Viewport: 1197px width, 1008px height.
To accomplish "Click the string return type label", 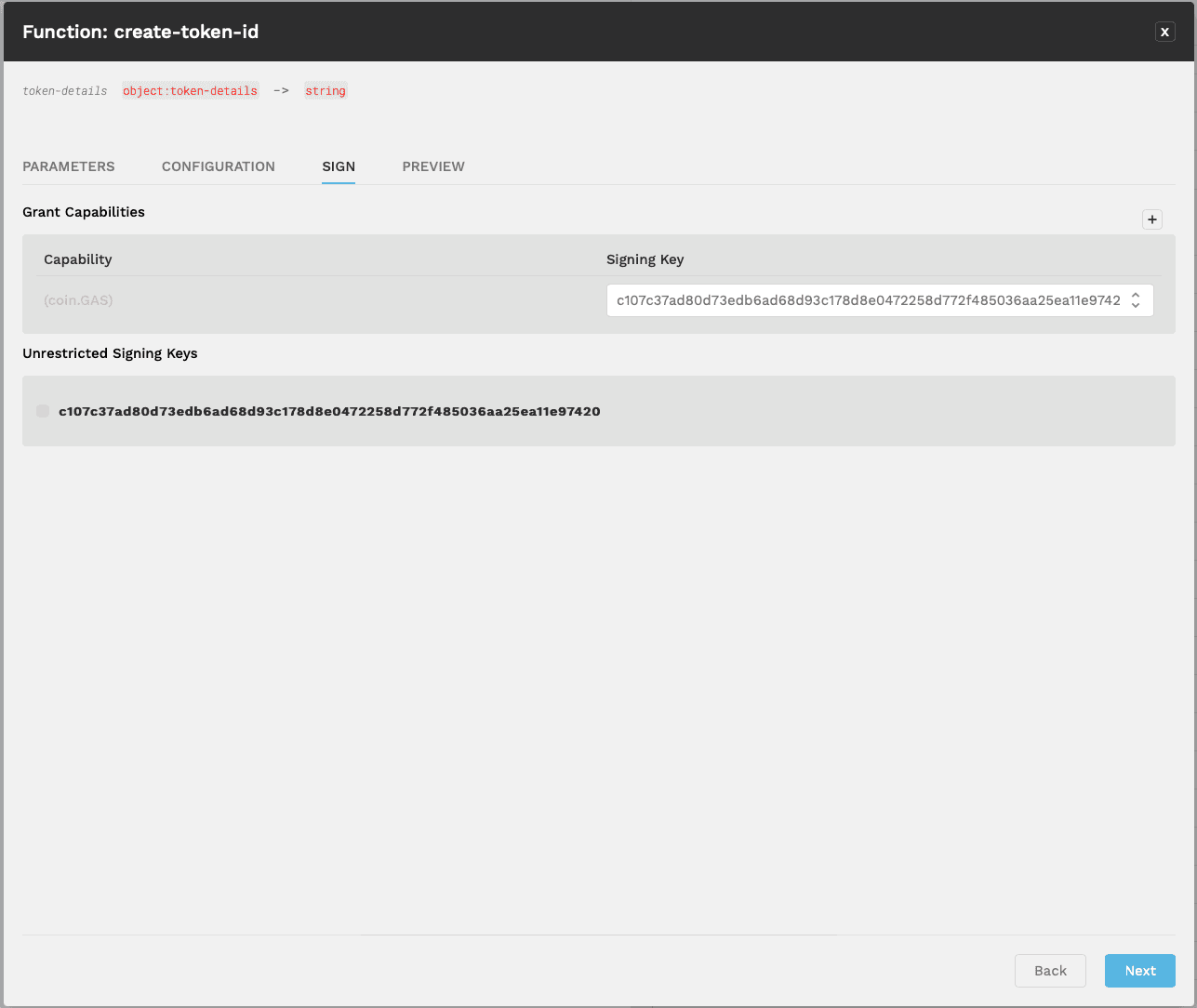I will click(326, 91).
